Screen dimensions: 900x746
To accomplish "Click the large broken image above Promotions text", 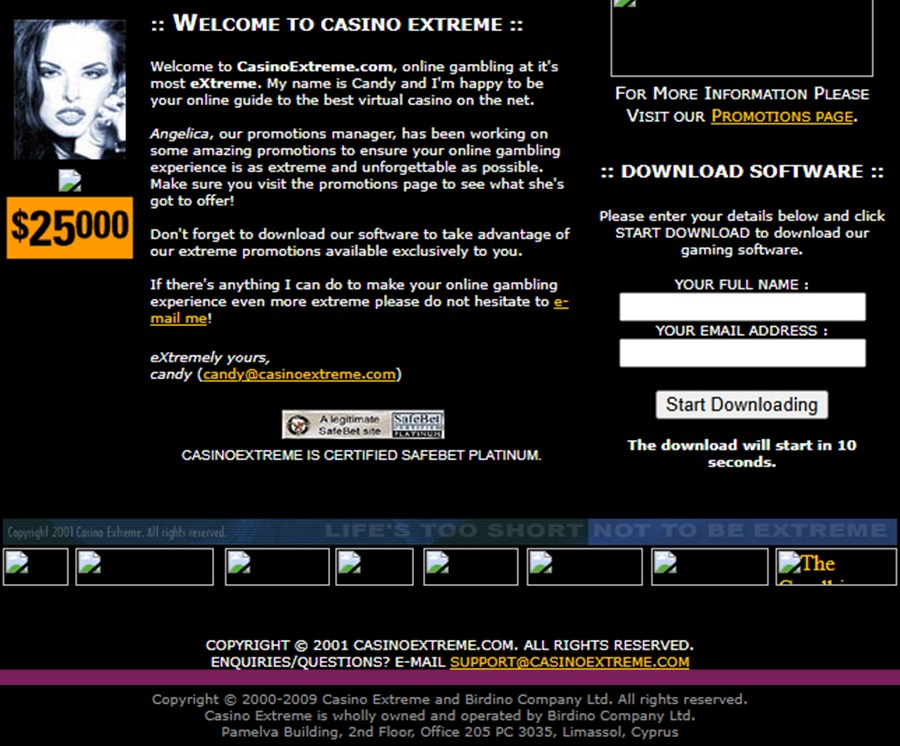I will [742, 37].
